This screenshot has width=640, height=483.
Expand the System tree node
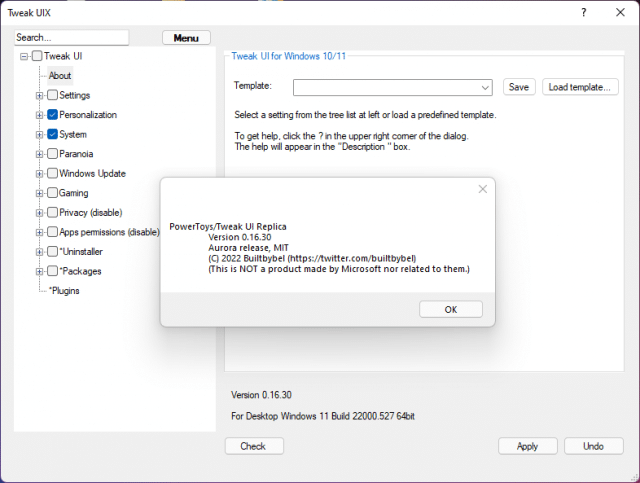39,135
